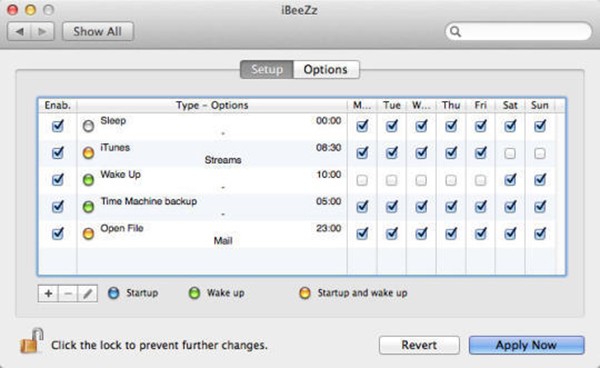Screen dimensions: 600x368
Task: Click the 23:00 time value
Action: [x=329, y=228]
